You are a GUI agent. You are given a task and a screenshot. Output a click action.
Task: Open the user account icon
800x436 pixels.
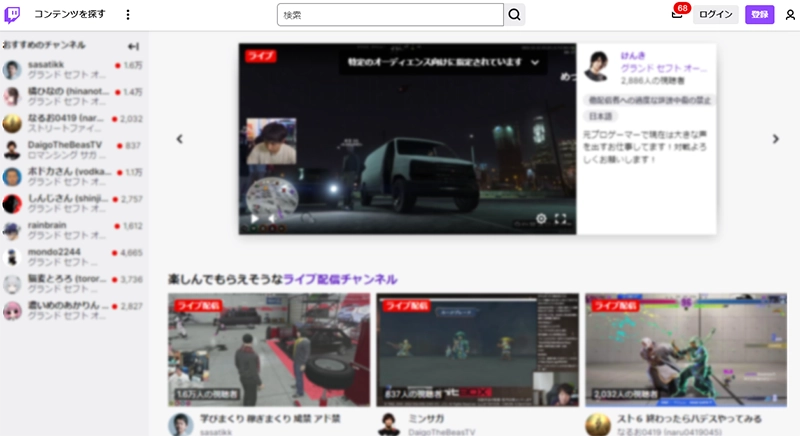[x=790, y=15]
